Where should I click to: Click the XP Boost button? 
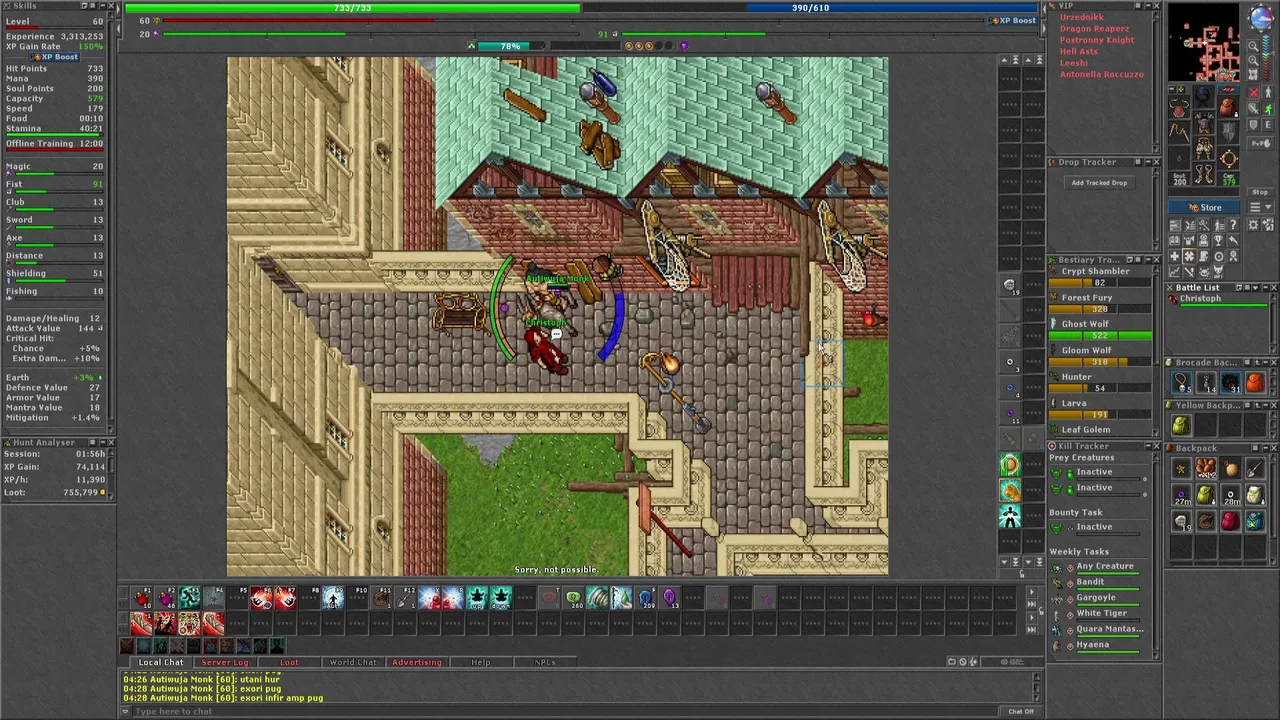pos(1015,20)
